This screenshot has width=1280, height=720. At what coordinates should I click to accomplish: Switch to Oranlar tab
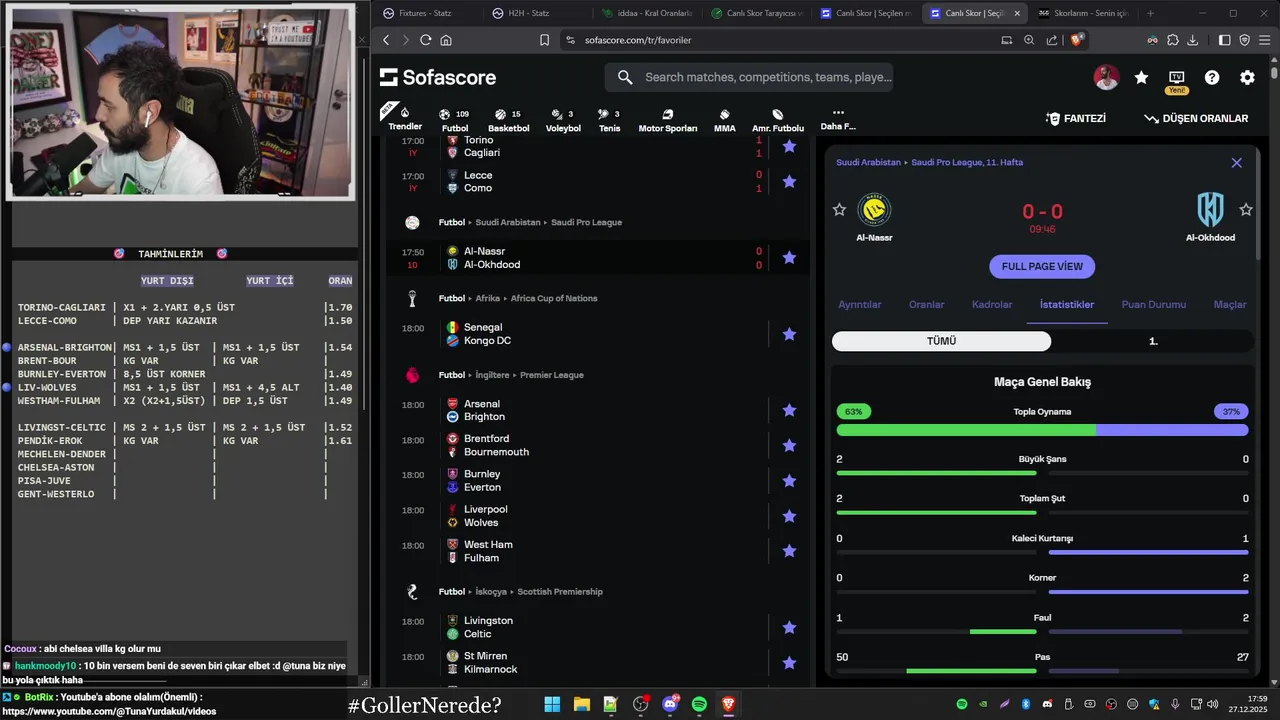click(x=926, y=304)
